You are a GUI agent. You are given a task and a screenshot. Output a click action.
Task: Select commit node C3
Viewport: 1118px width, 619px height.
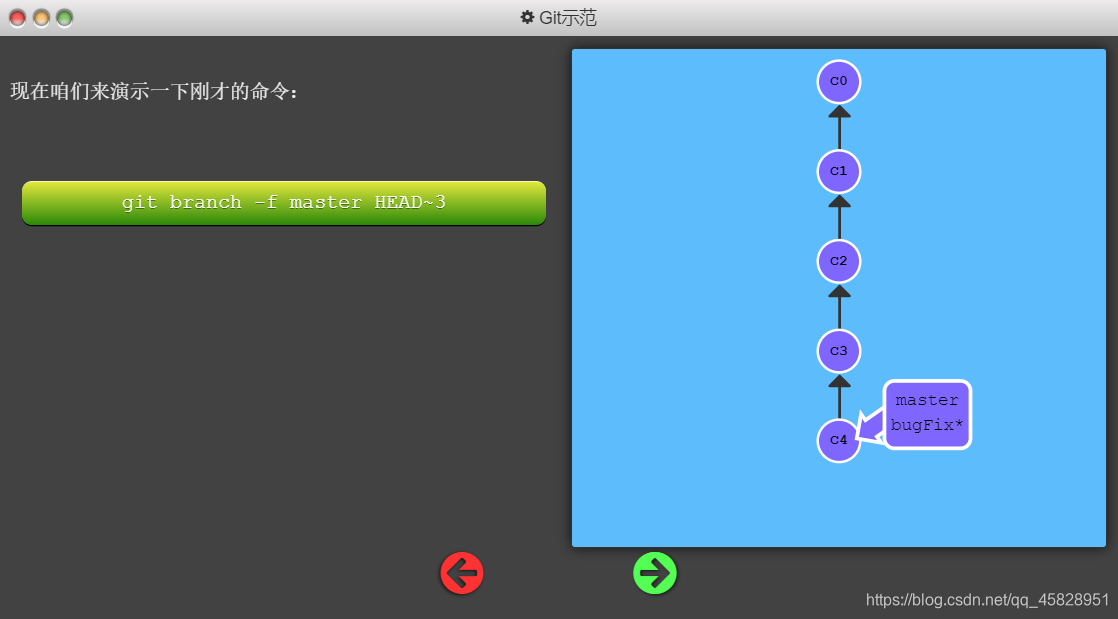click(838, 351)
